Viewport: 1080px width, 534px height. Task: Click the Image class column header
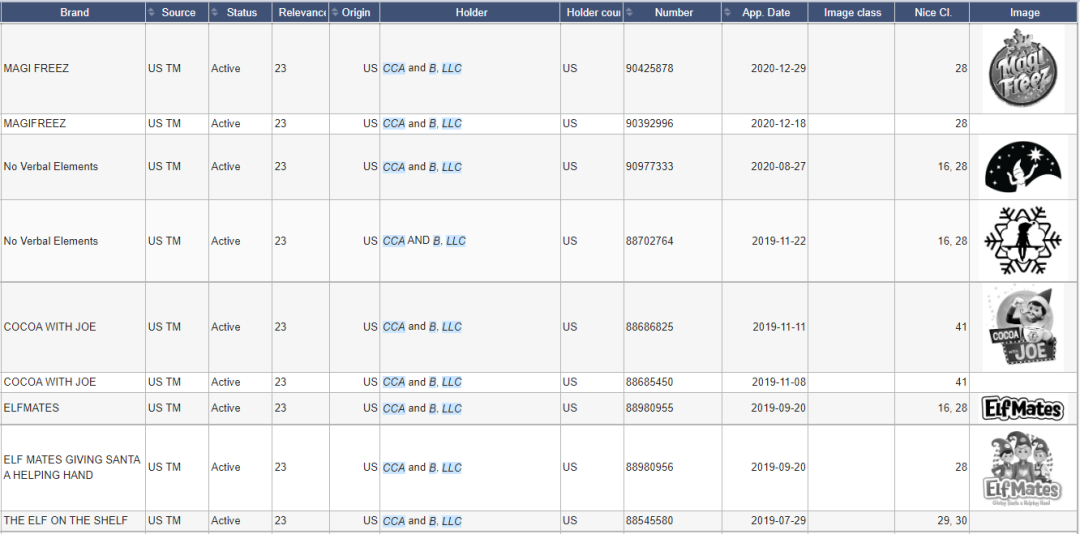[852, 13]
